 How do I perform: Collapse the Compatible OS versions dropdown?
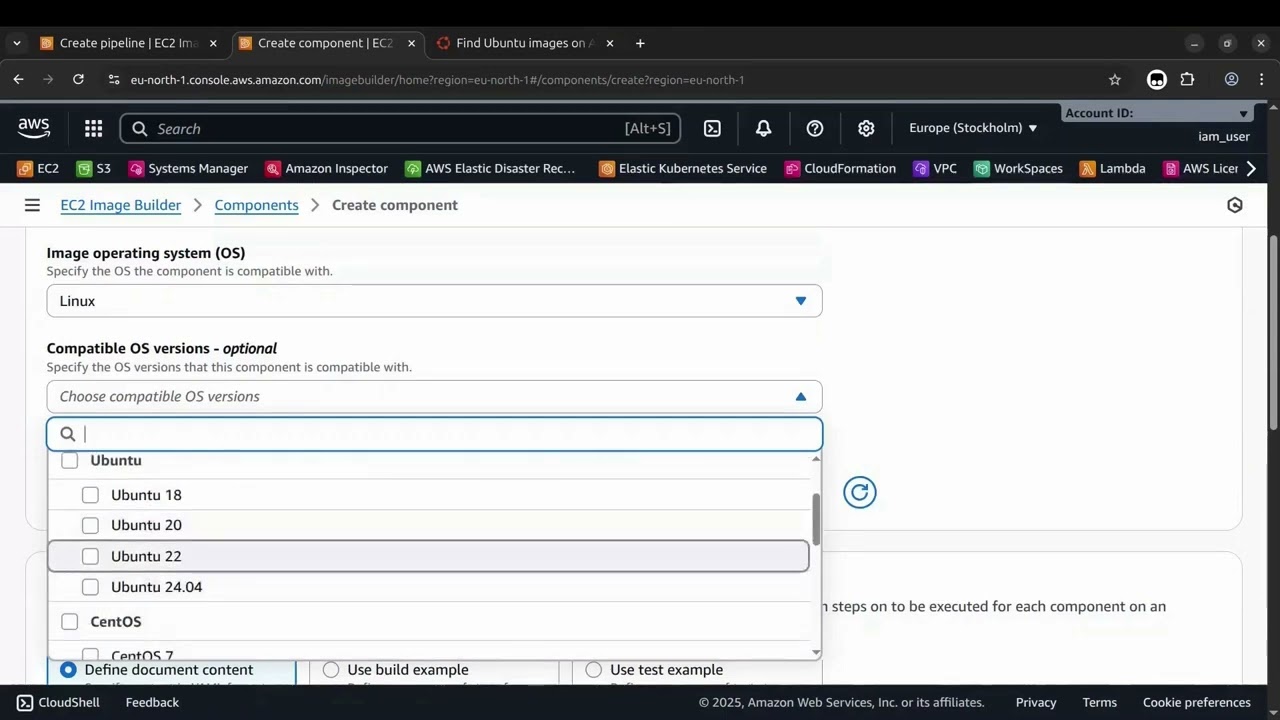coord(434,397)
